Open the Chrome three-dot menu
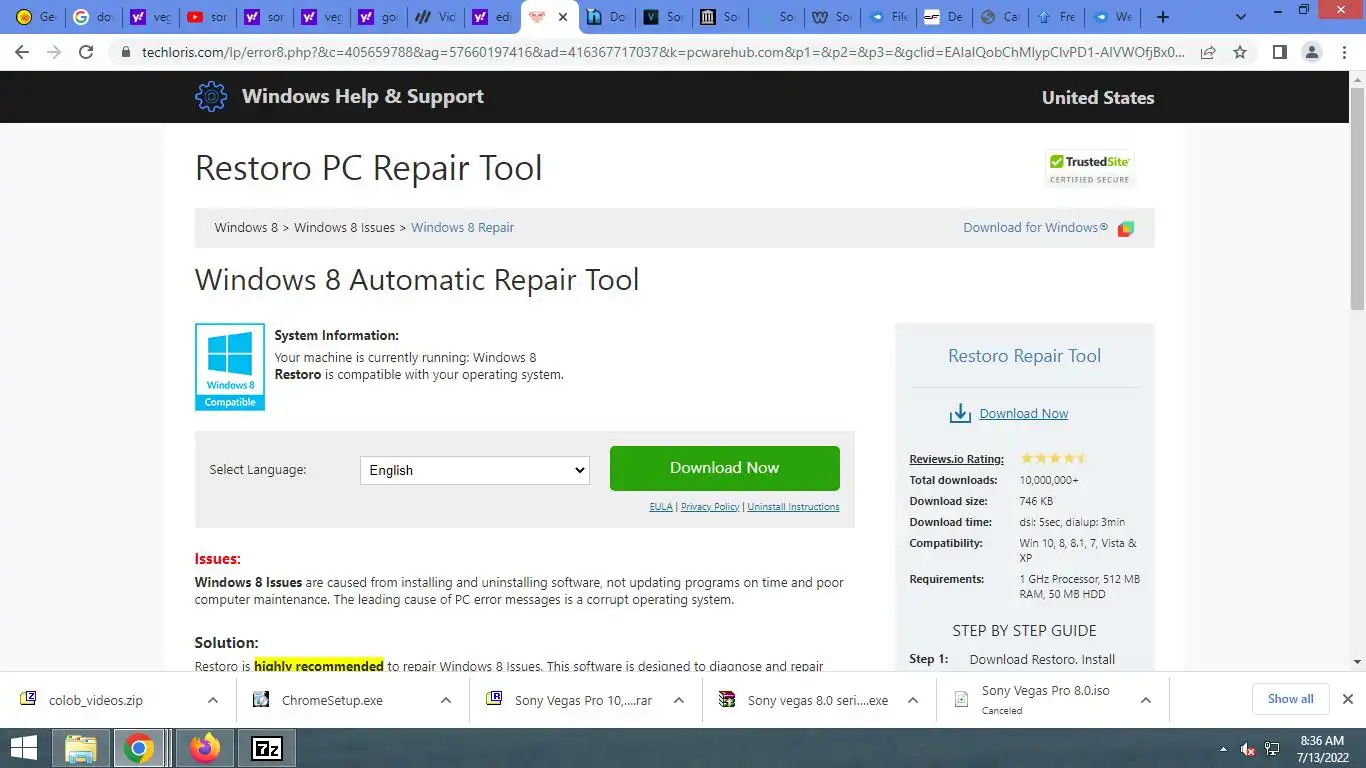This screenshot has height=768, width=1366. (1344, 52)
